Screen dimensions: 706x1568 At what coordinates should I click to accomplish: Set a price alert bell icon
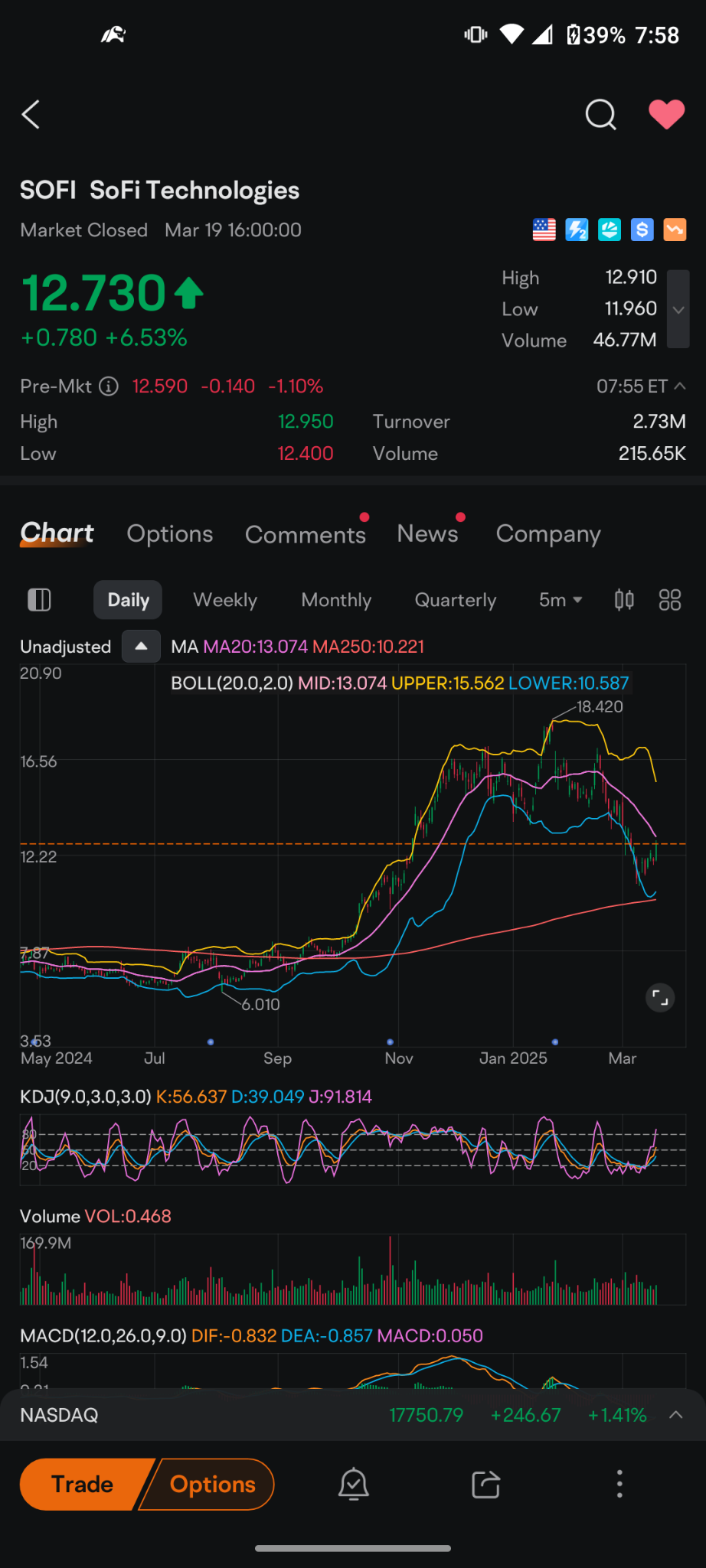tap(354, 1484)
